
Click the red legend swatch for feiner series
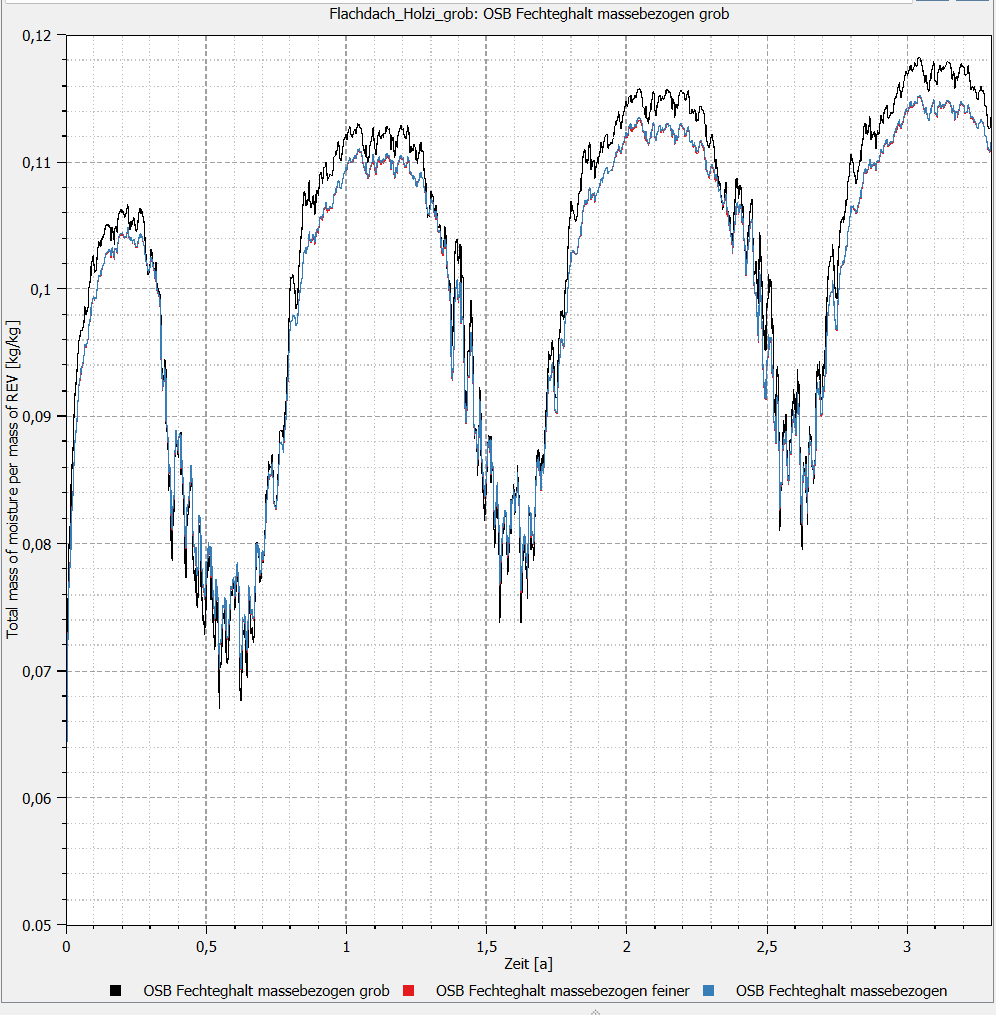(x=408, y=990)
